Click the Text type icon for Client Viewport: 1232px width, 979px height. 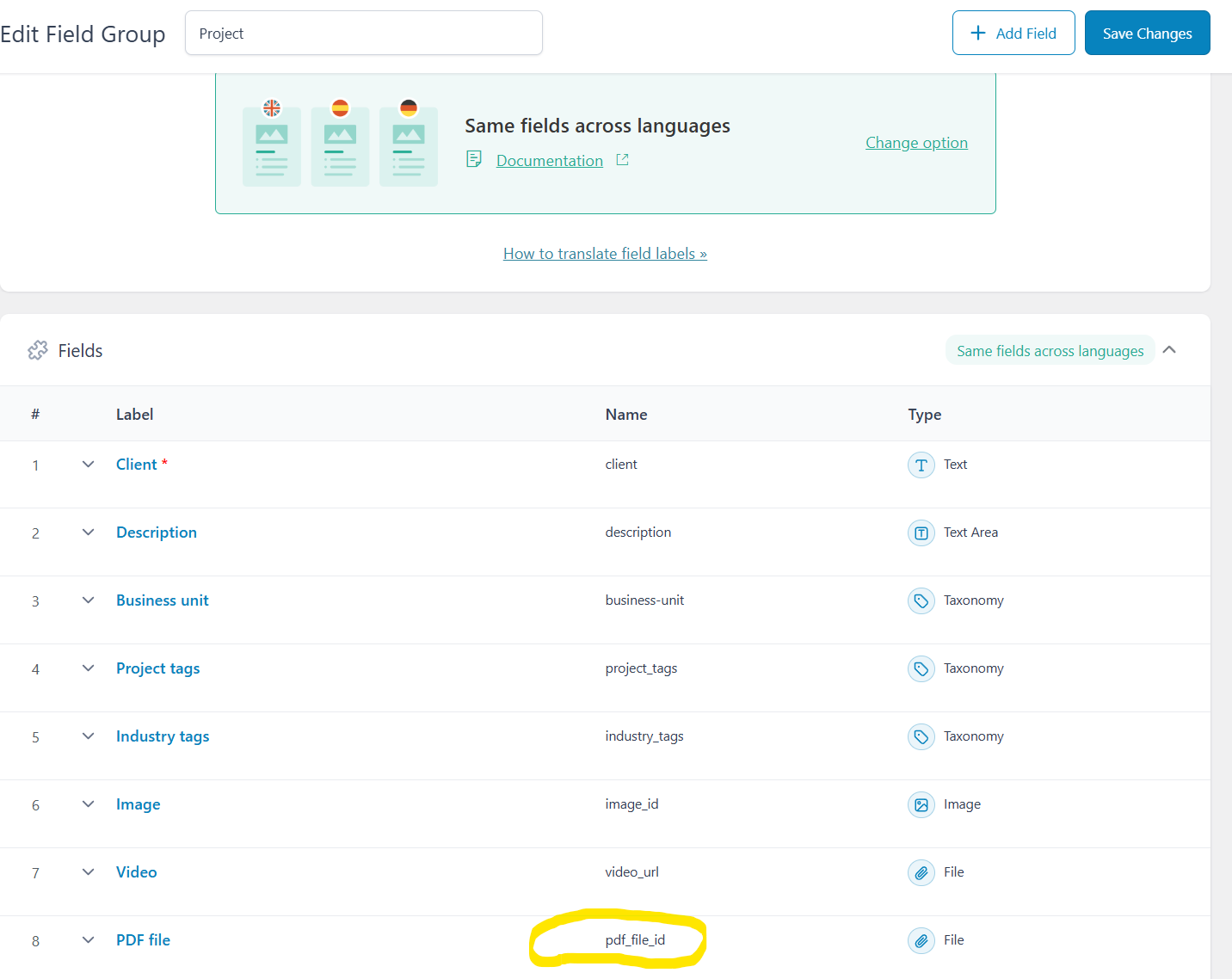[x=921, y=465]
